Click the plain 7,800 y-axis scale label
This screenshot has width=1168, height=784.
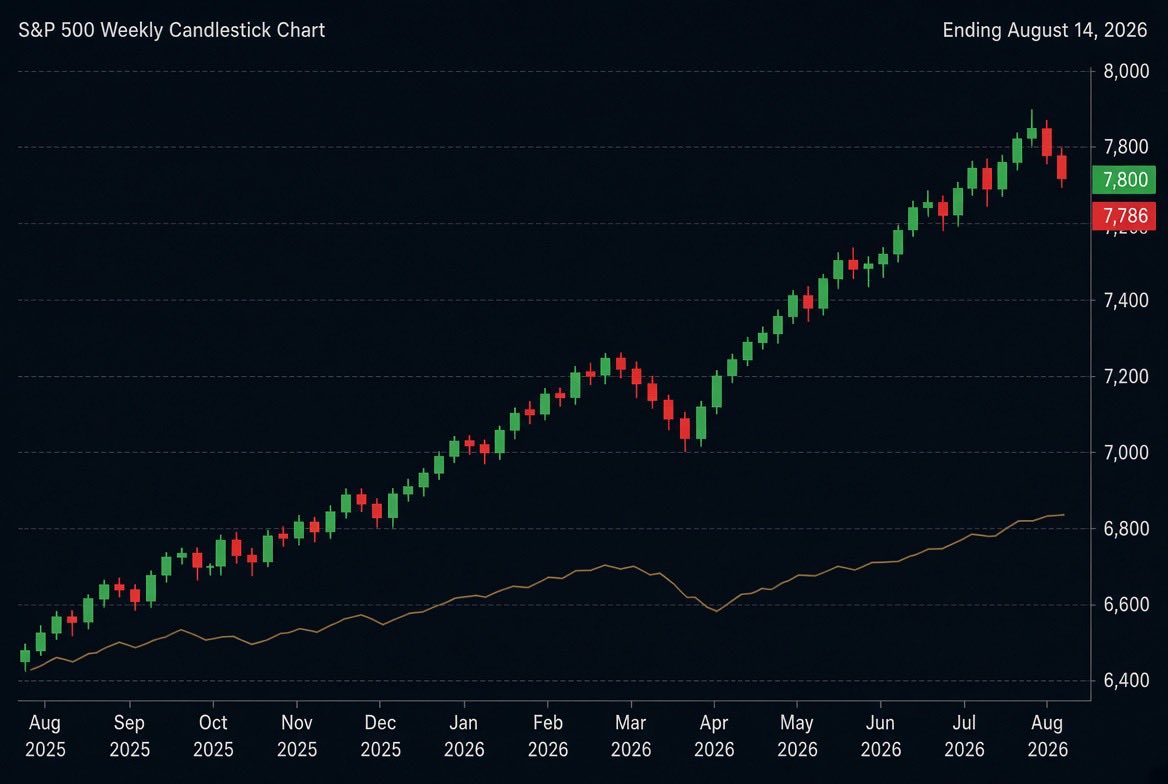(1126, 147)
